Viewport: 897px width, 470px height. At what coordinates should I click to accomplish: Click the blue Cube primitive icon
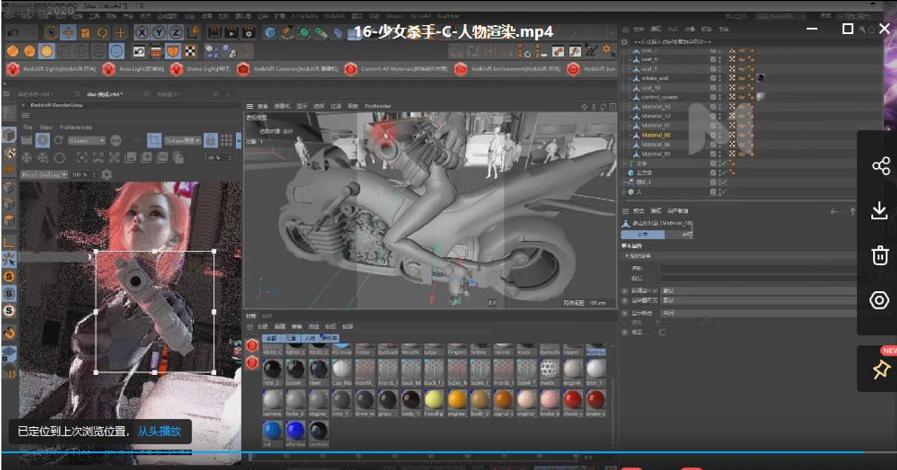pos(270,33)
